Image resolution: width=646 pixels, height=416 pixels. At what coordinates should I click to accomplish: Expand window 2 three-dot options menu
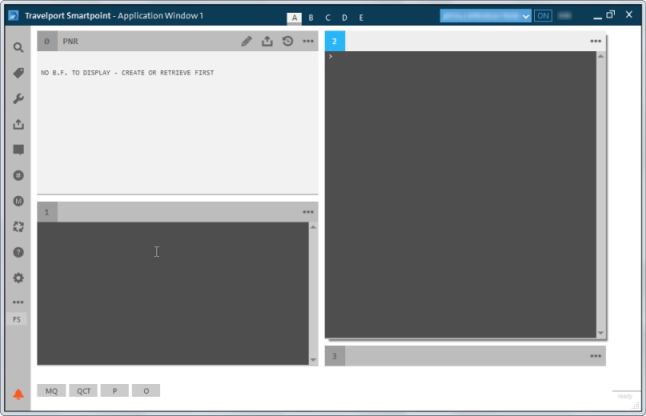[x=596, y=41]
